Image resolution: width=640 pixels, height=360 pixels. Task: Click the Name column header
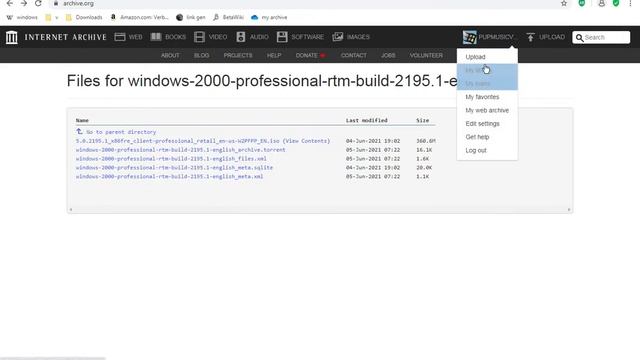click(x=82, y=120)
